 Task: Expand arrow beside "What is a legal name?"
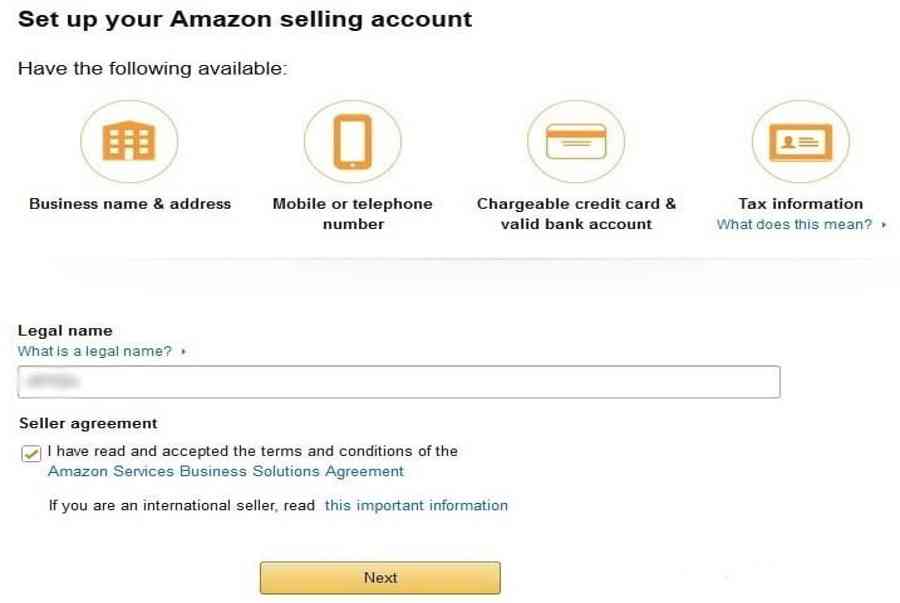184,352
